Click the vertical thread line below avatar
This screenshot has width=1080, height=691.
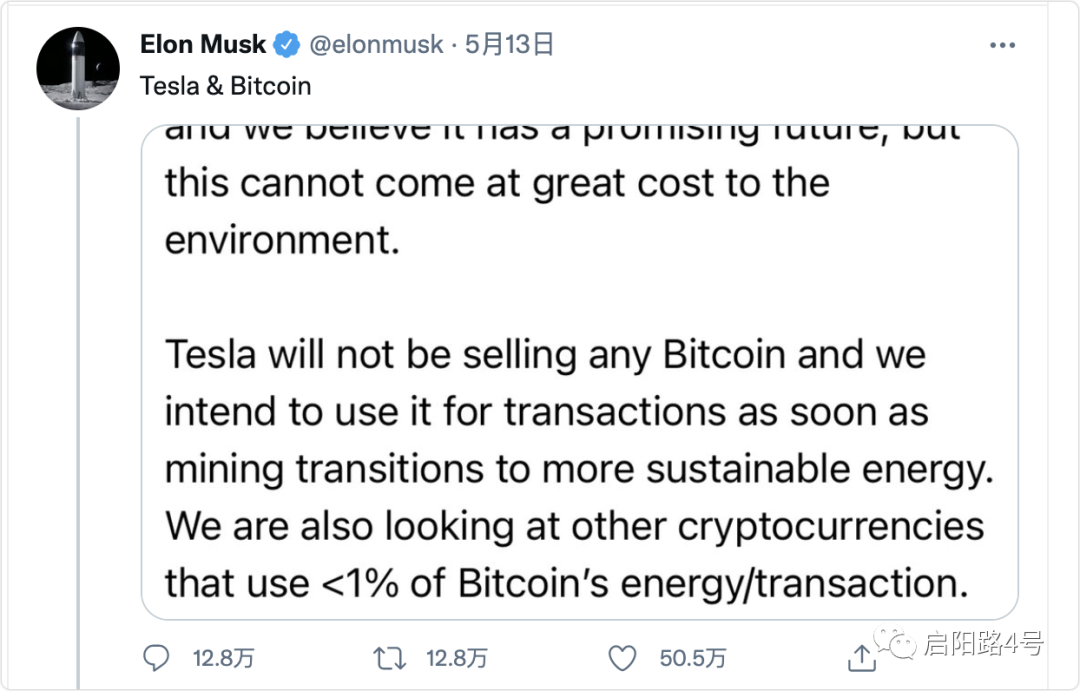coord(79,403)
